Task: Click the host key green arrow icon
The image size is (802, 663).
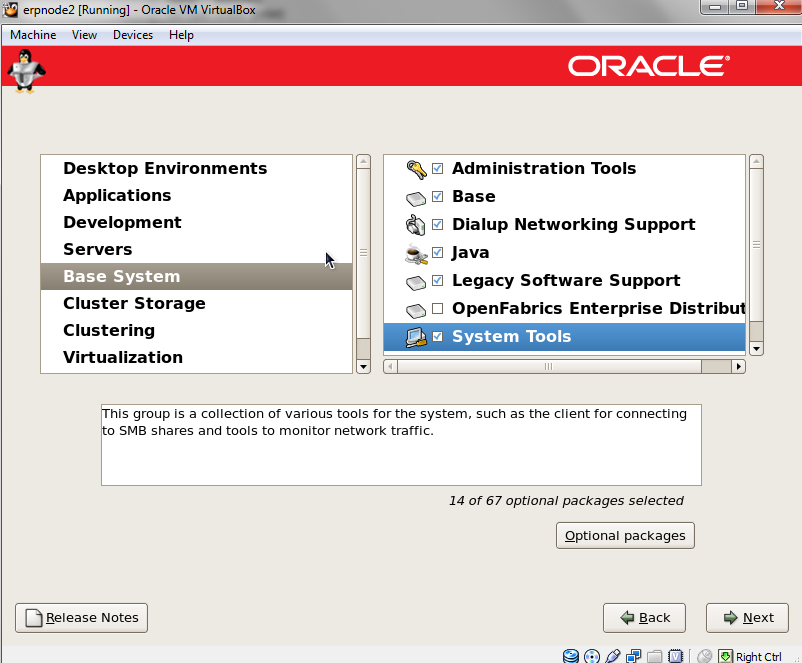Action: (x=725, y=656)
